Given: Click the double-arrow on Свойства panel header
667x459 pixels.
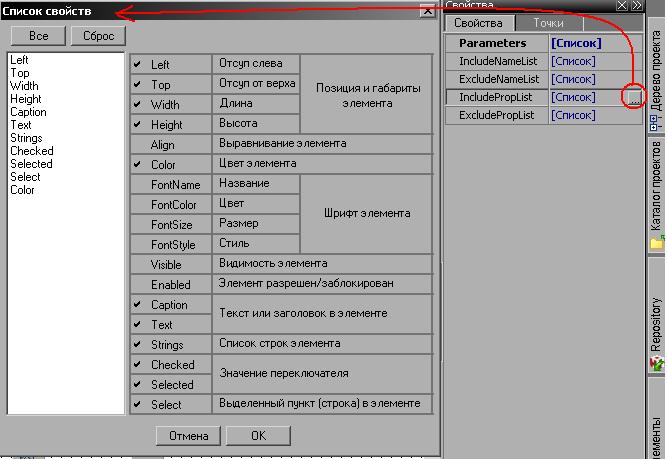Looking at the screenshot, I should click(x=637, y=5).
